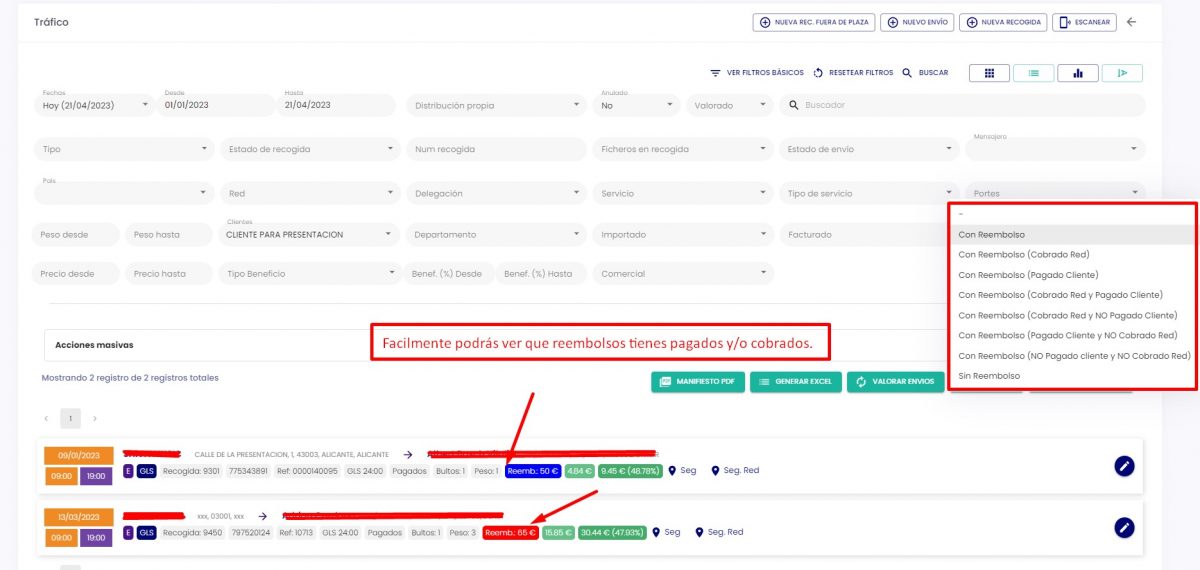
Task: Expand the Estado de envío dropdown
Action: tap(868, 149)
